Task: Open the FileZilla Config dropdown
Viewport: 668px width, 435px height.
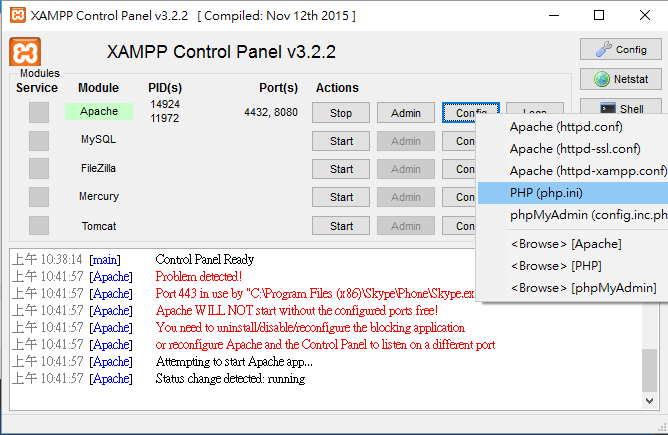Action: click(x=459, y=169)
